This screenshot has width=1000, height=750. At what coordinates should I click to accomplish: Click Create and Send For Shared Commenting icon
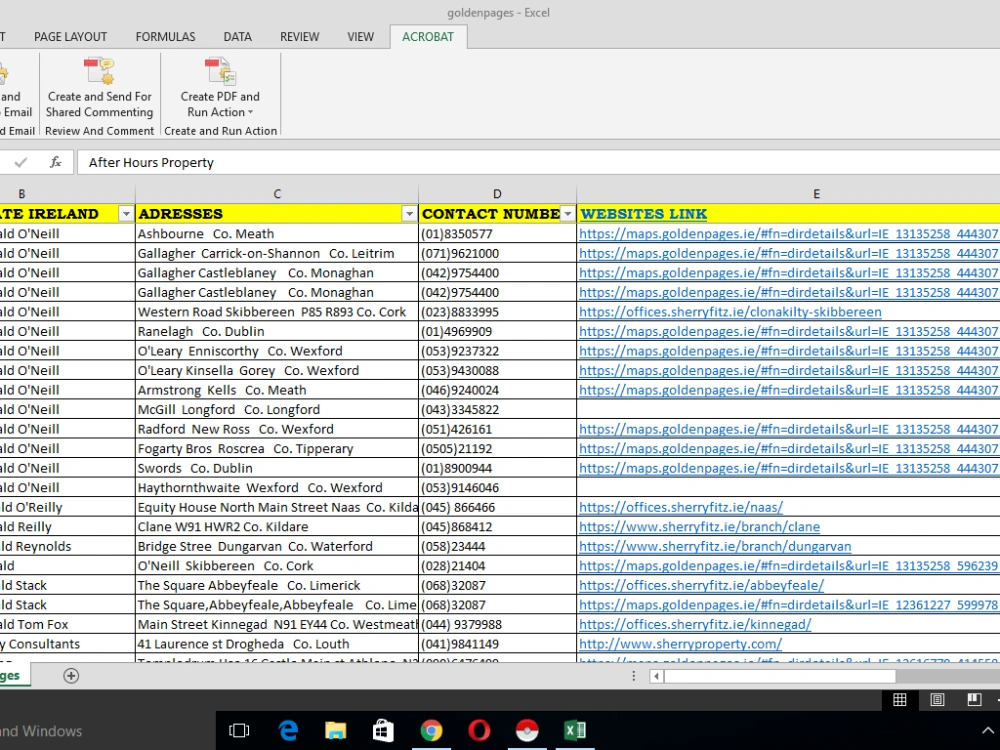coord(99,71)
